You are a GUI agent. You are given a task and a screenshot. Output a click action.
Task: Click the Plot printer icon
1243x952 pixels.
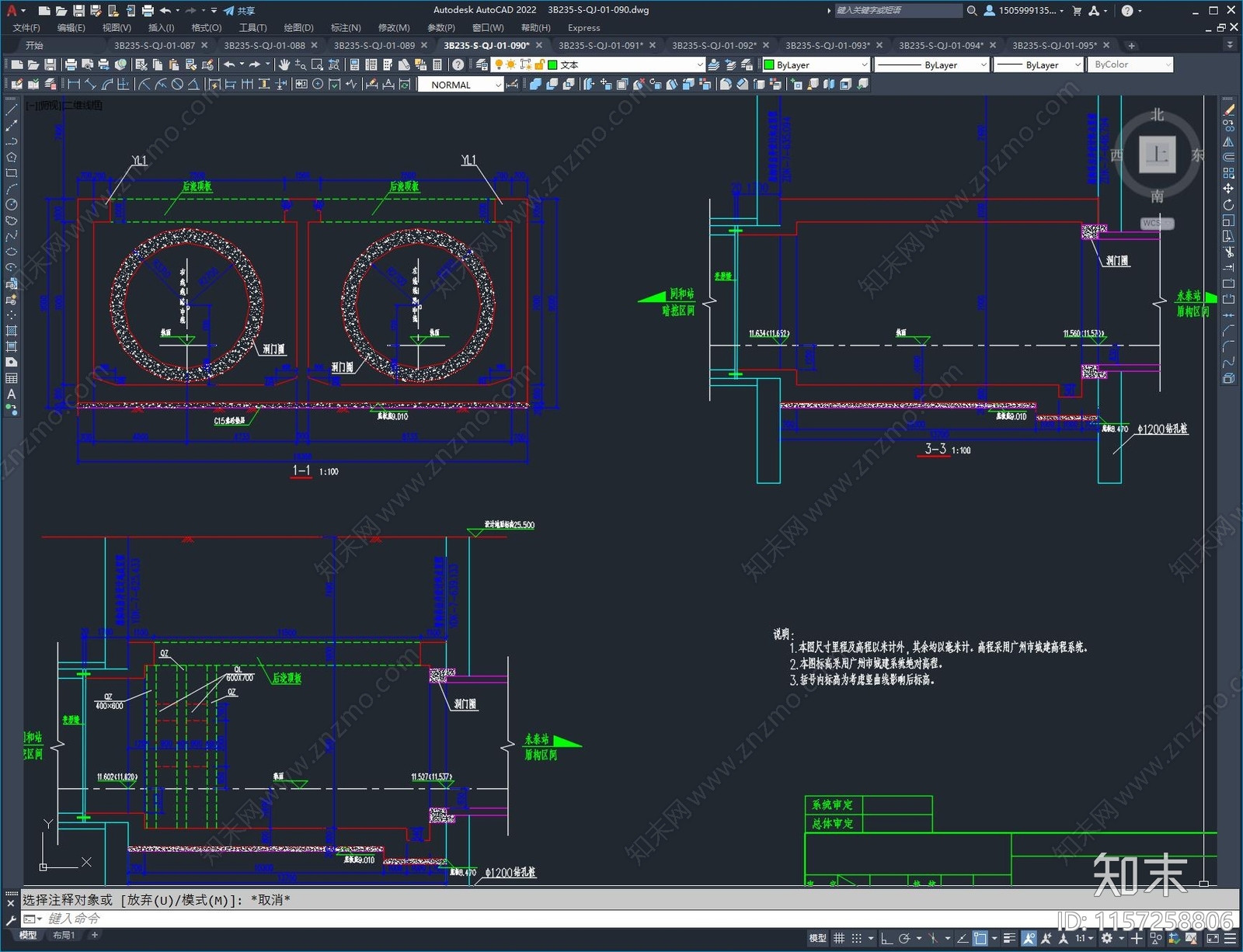(71, 64)
